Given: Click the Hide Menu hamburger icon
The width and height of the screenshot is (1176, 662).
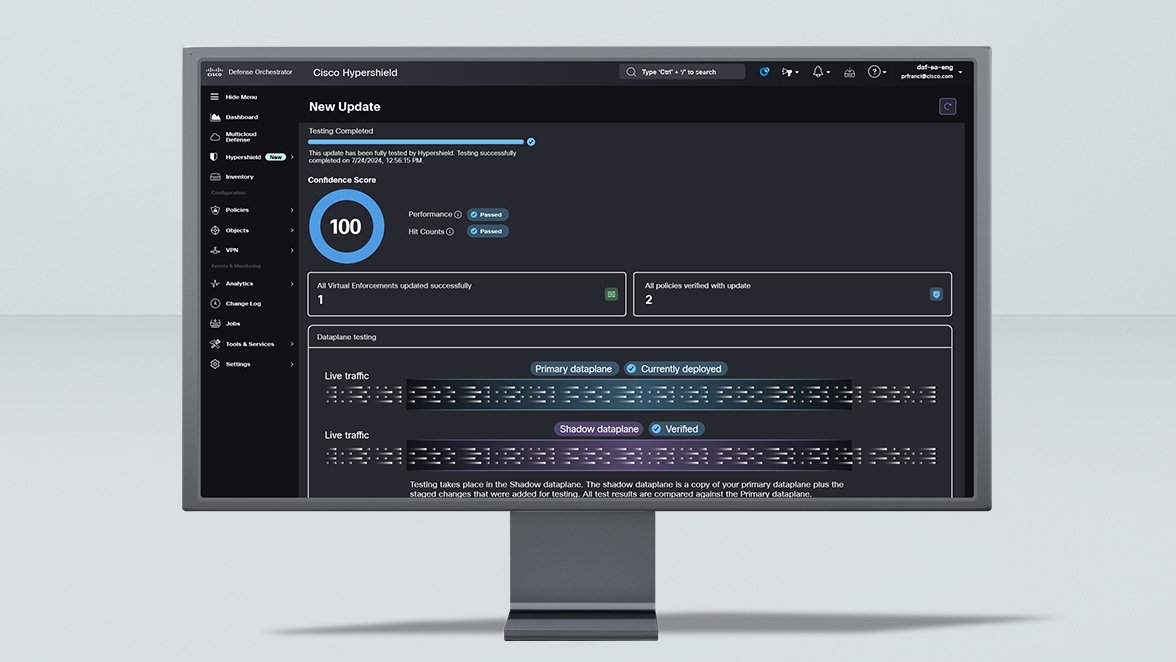Looking at the screenshot, I should [x=214, y=97].
